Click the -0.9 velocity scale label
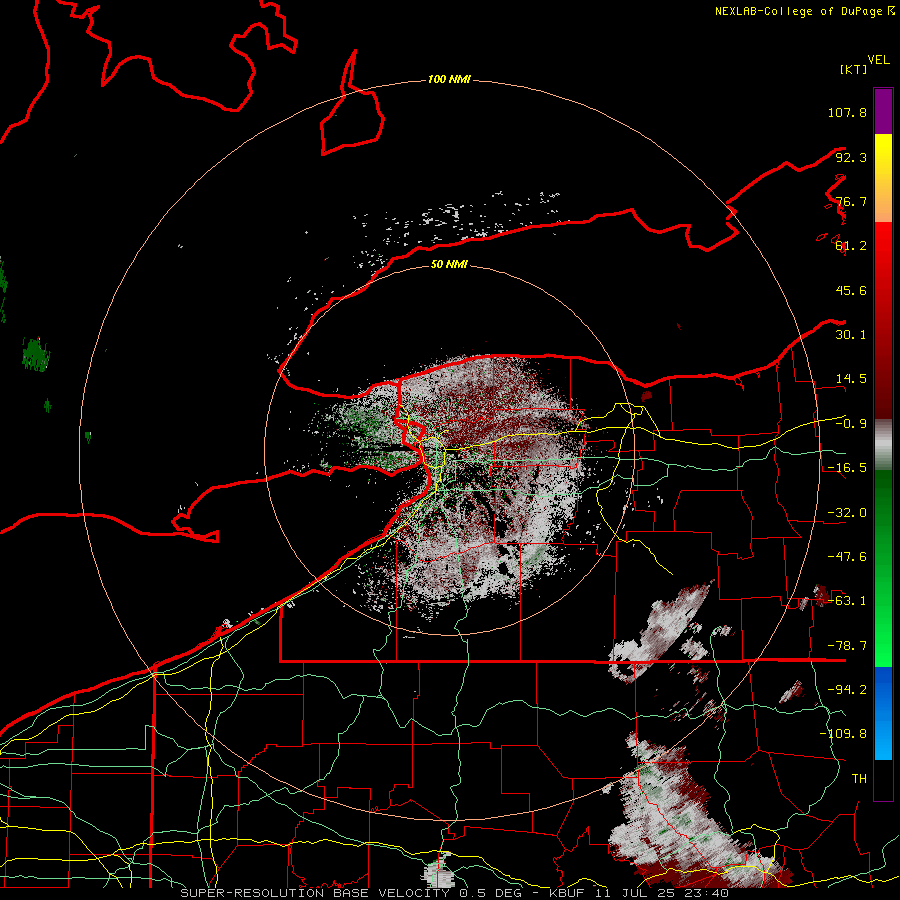 point(851,424)
